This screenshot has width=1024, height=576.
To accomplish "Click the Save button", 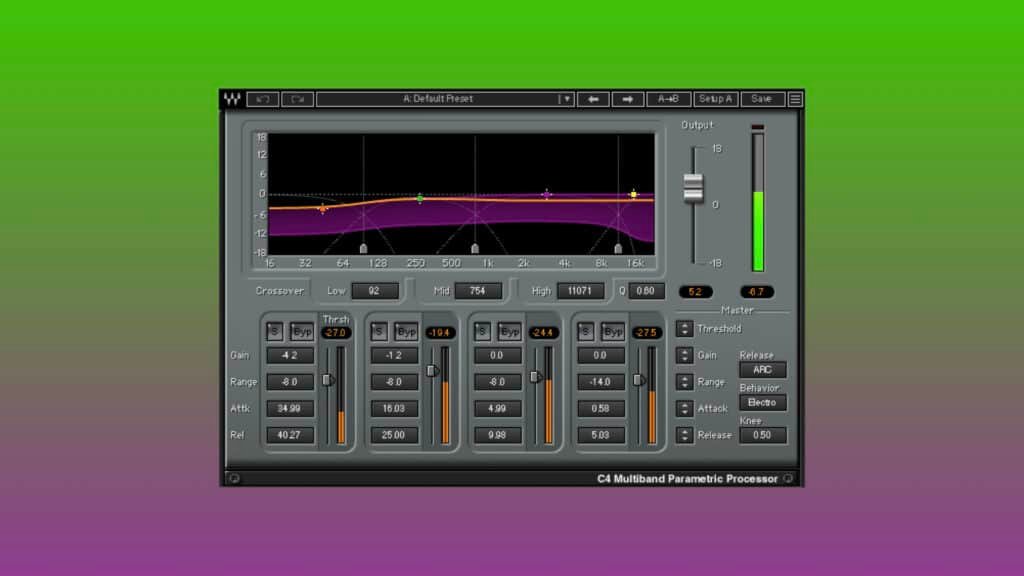I will pyautogui.click(x=762, y=99).
